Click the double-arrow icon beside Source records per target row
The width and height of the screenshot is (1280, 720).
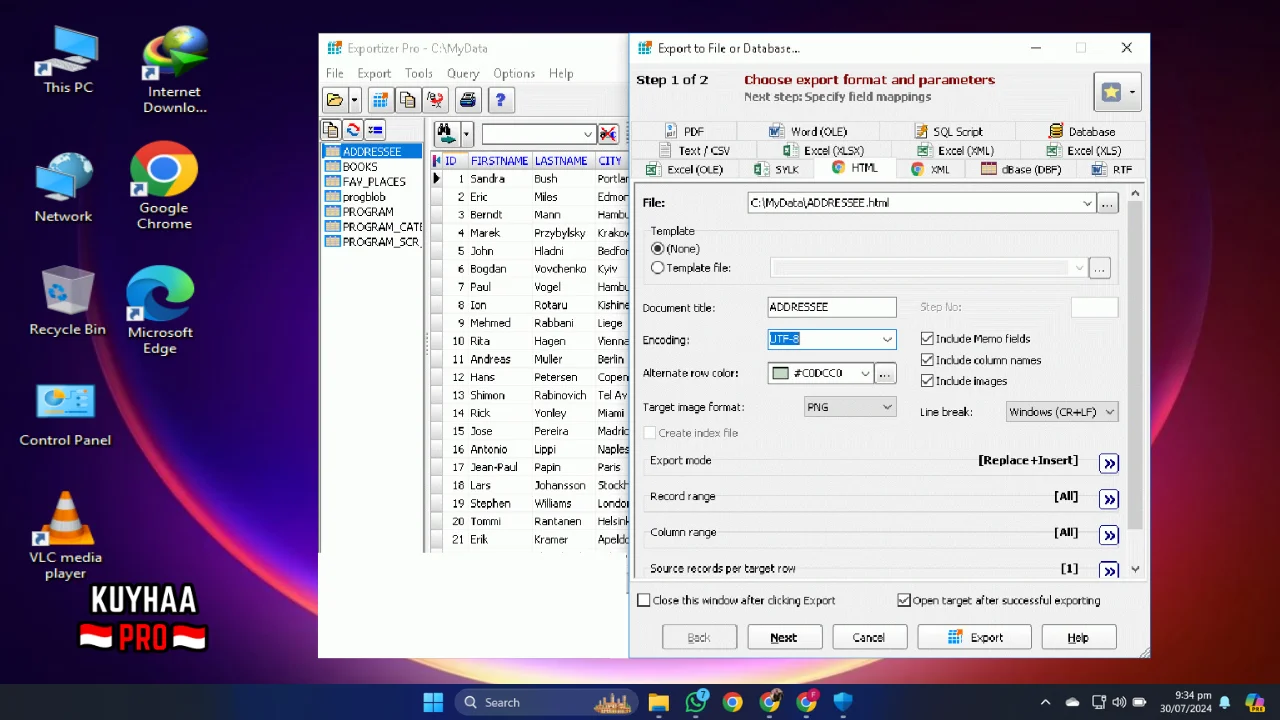pyautogui.click(x=1109, y=570)
